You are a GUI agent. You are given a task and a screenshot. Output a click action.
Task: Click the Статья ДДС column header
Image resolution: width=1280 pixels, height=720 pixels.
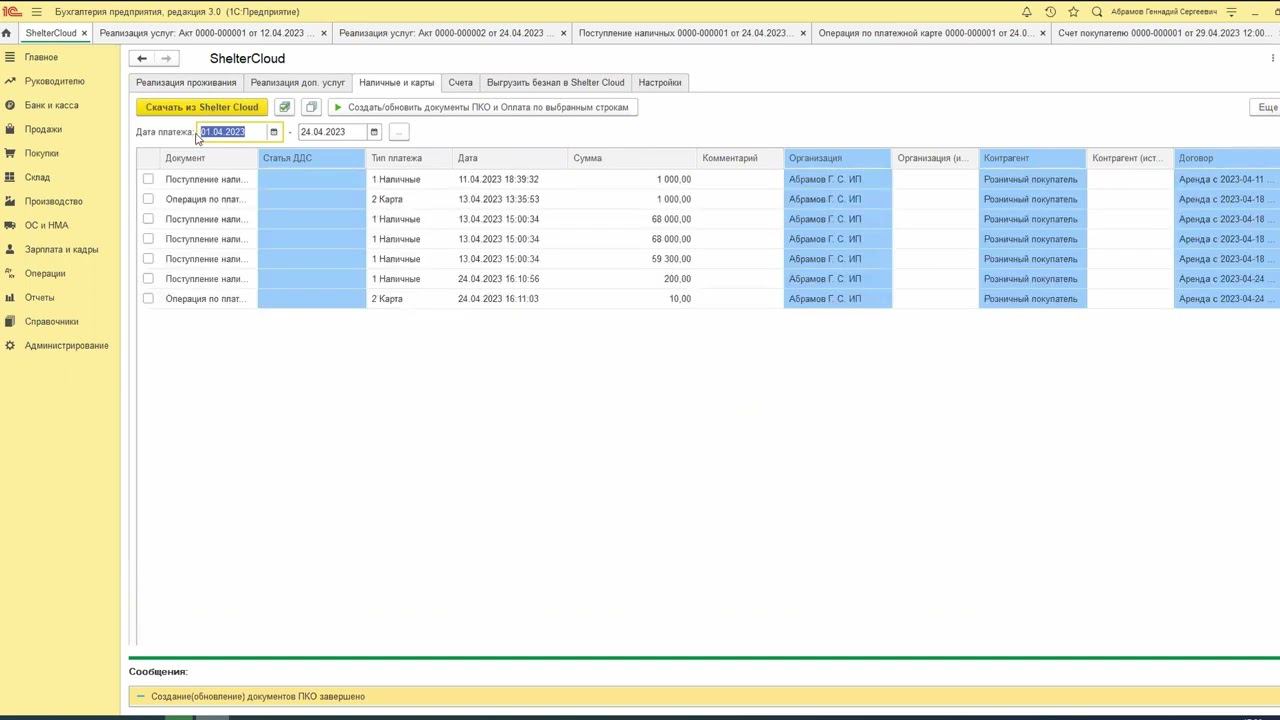(311, 158)
